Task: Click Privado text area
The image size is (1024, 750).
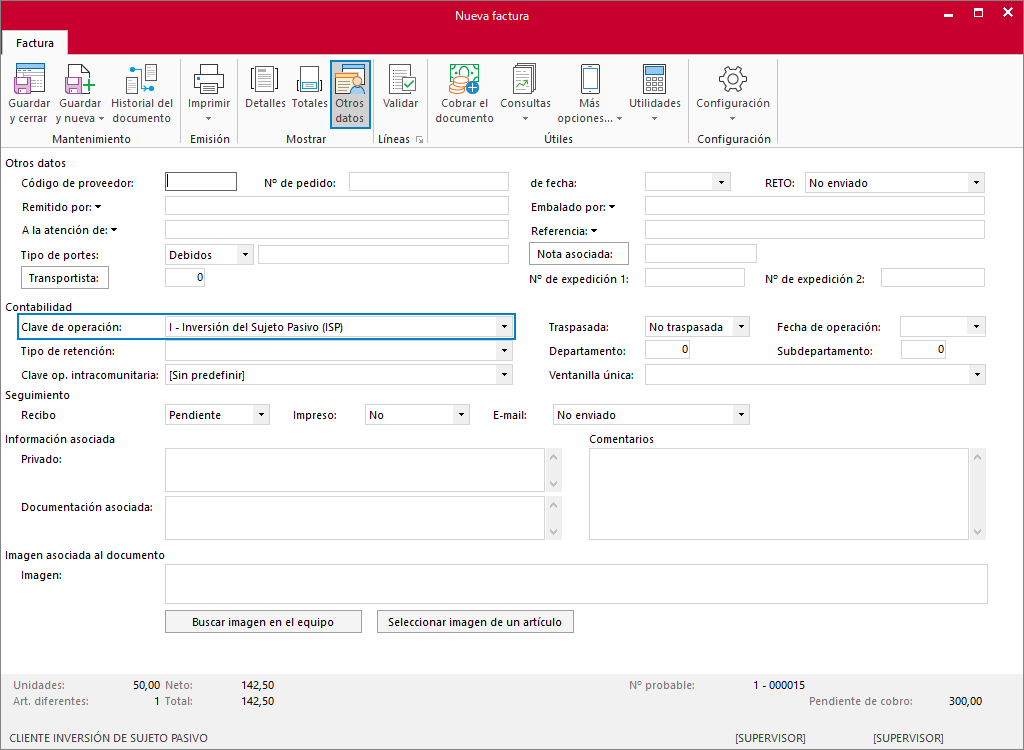Action: tap(355, 470)
